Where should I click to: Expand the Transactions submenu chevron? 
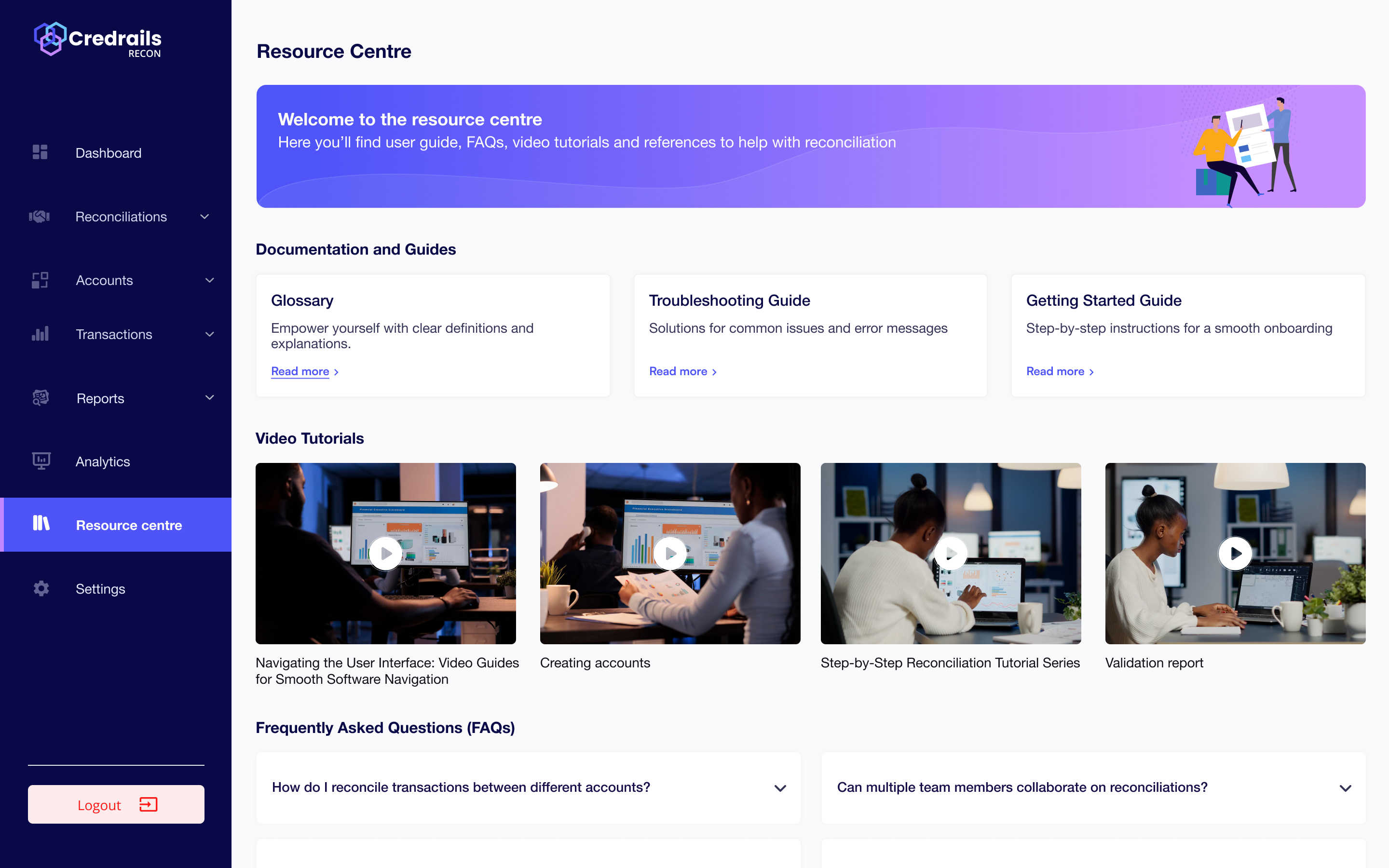point(209,334)
